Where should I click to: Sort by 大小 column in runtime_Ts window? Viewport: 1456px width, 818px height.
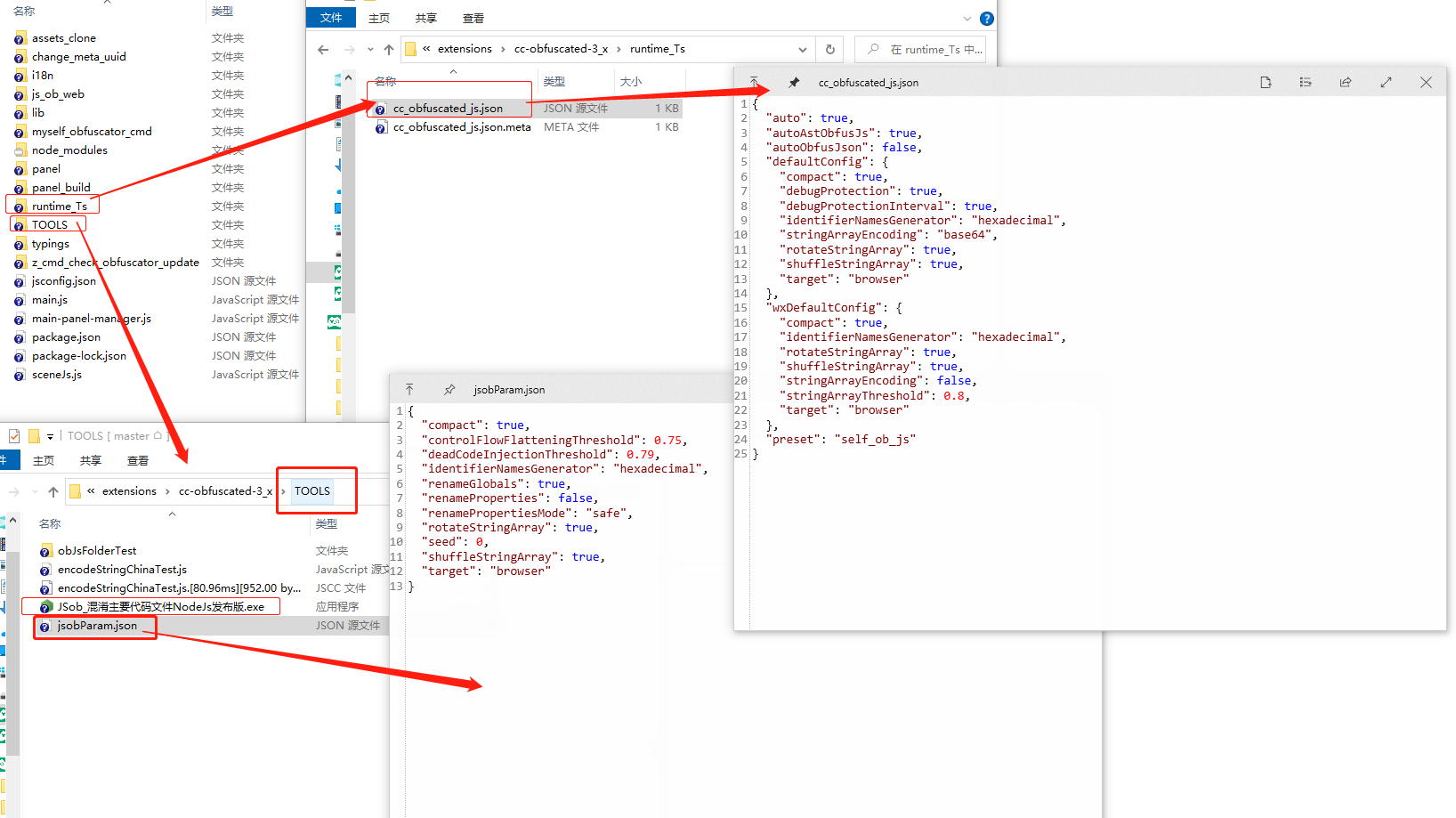coord(631,81)
